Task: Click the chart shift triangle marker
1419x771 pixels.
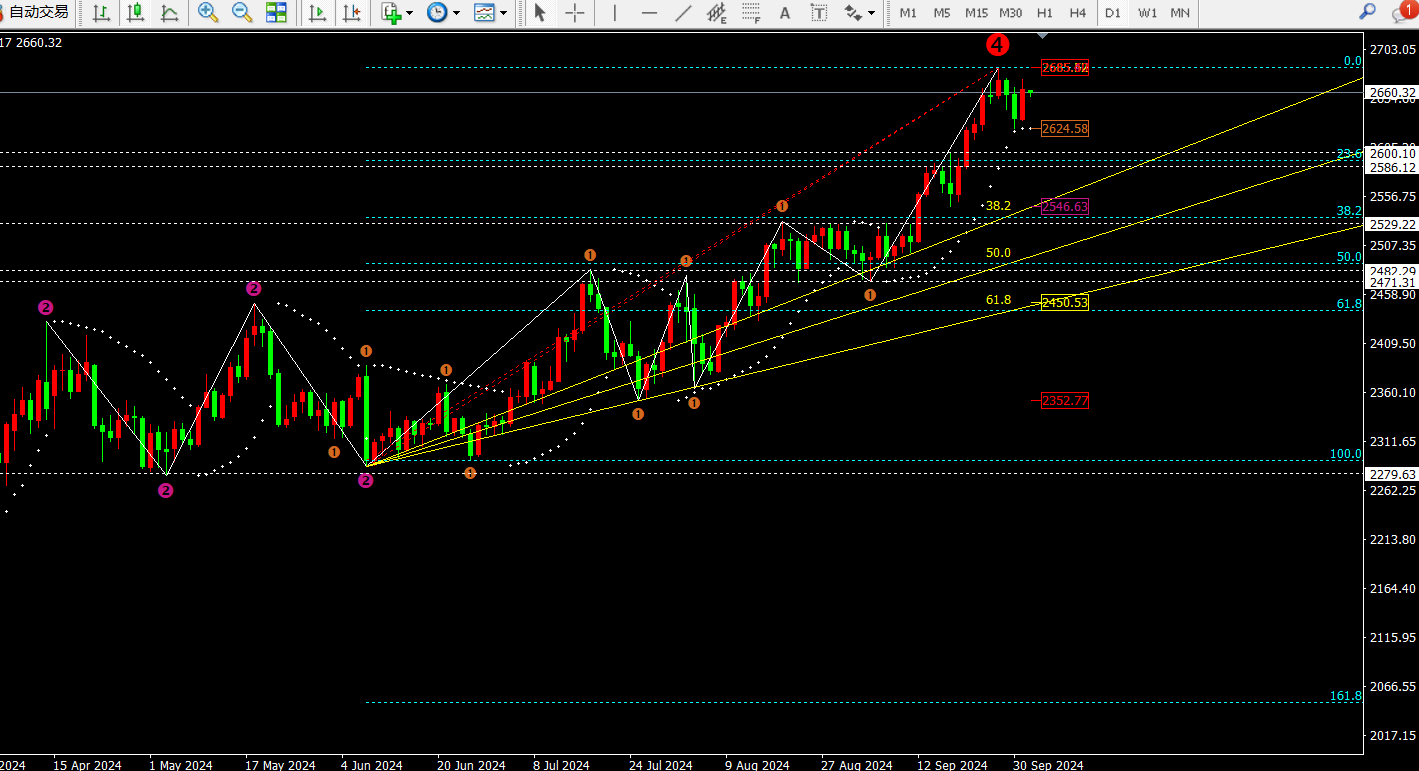Action: [1043, 35]
